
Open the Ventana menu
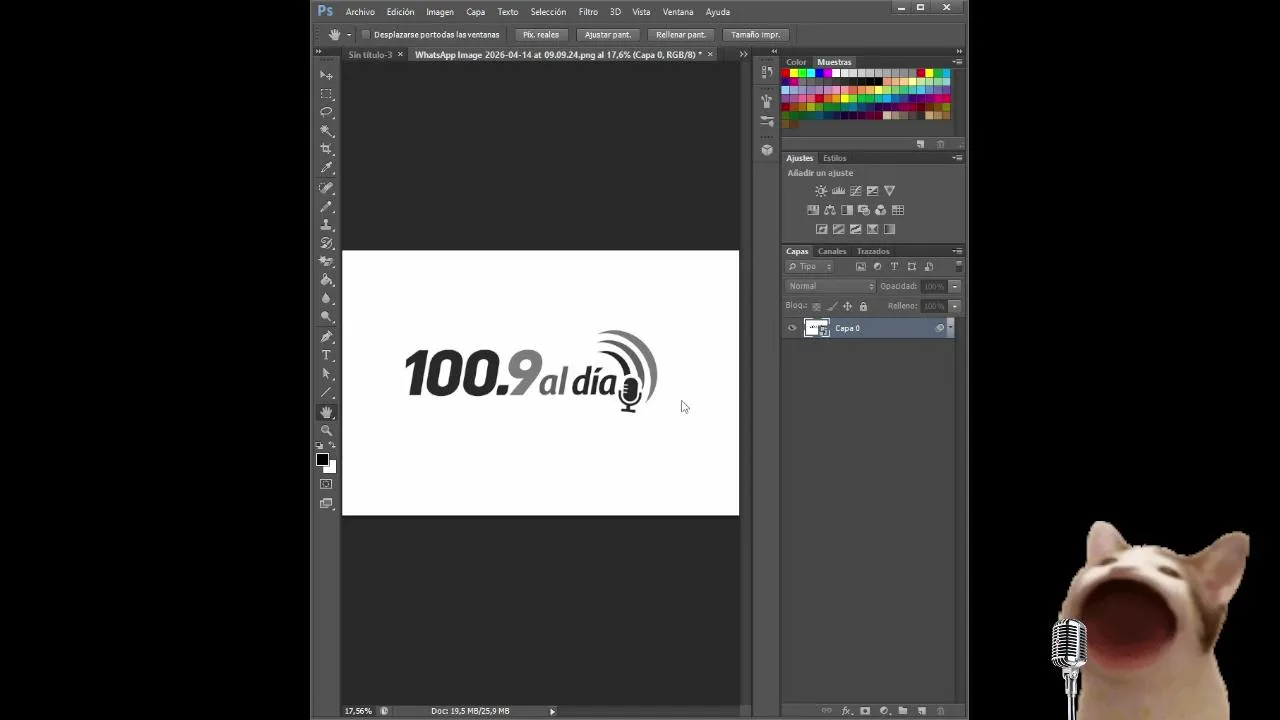click(x=678, y=12)
